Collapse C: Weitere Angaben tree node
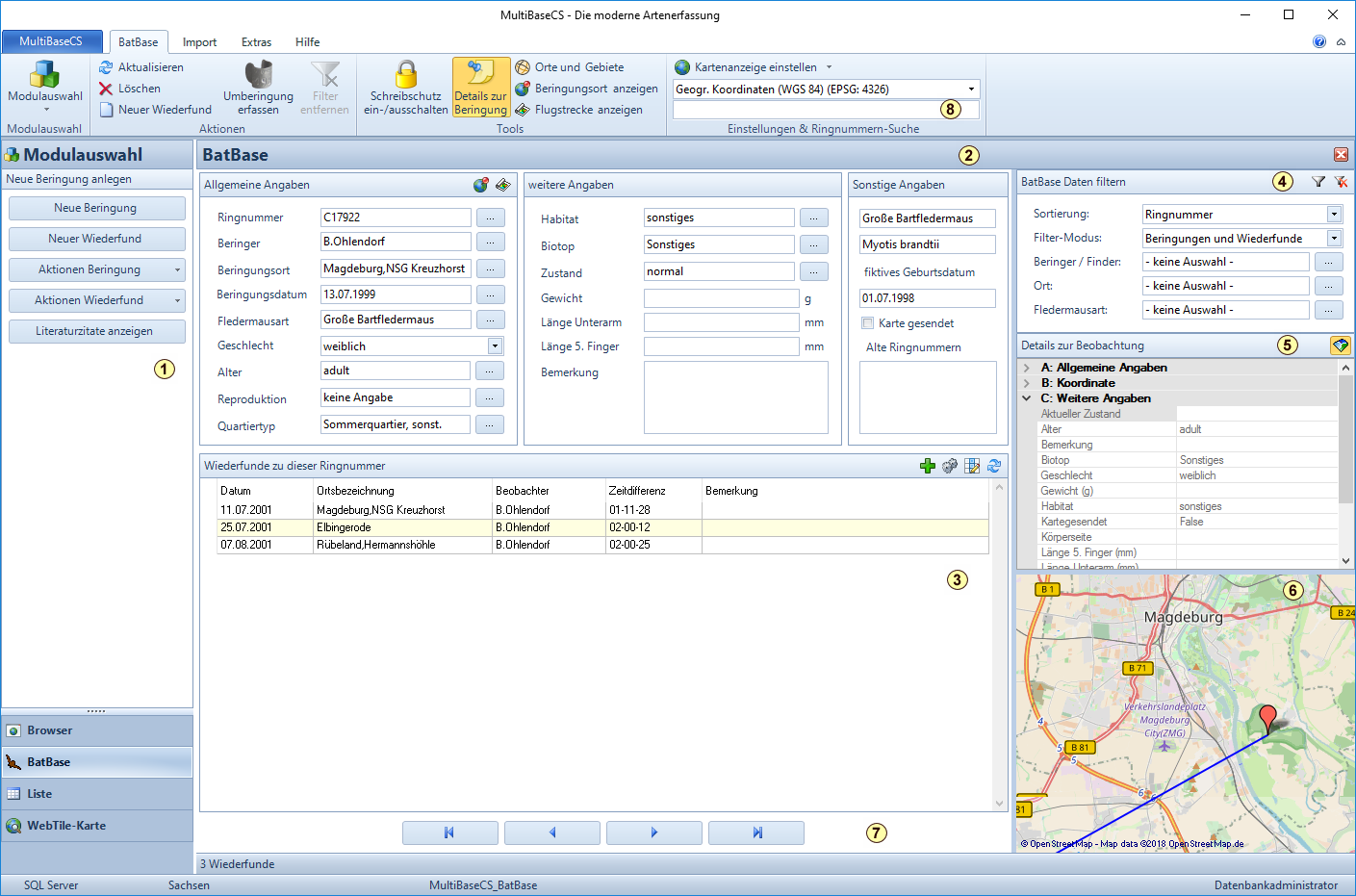 click(x=1027, y=398)
